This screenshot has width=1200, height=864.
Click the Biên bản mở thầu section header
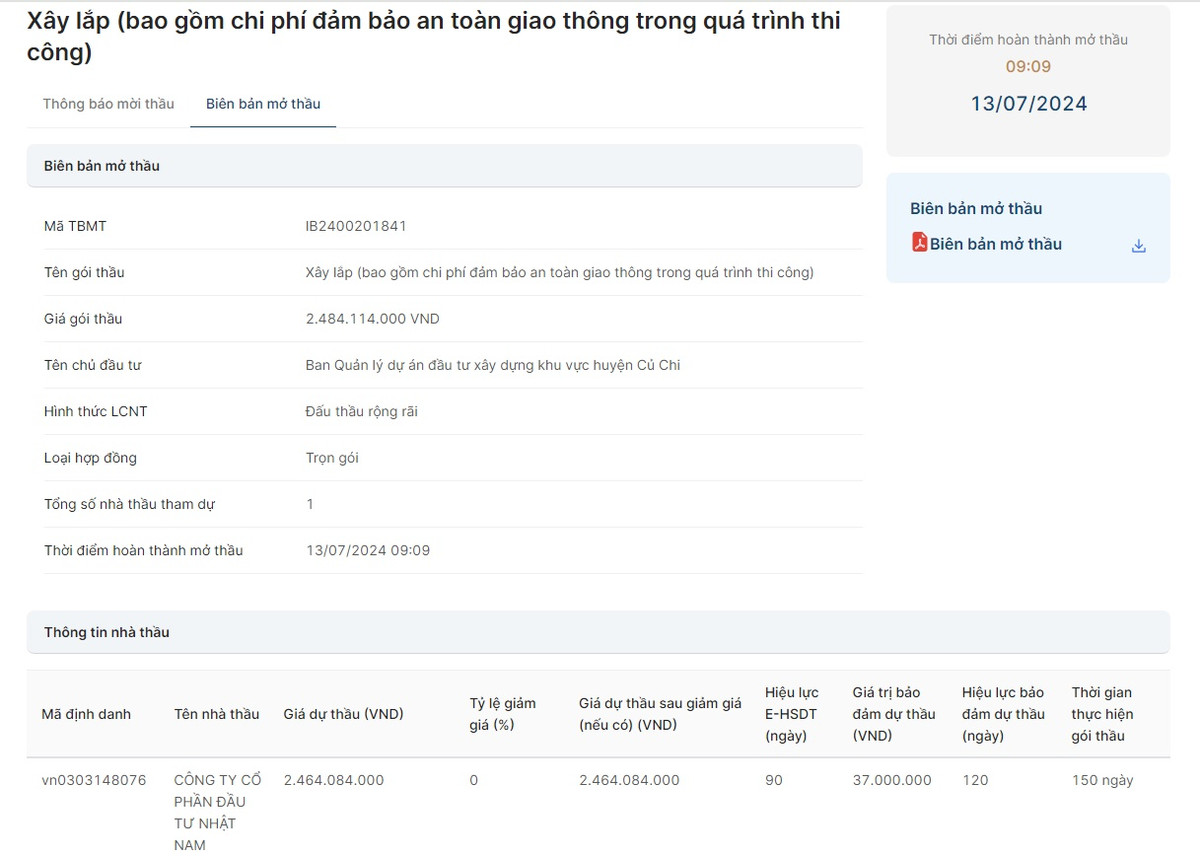click(102, 166)
